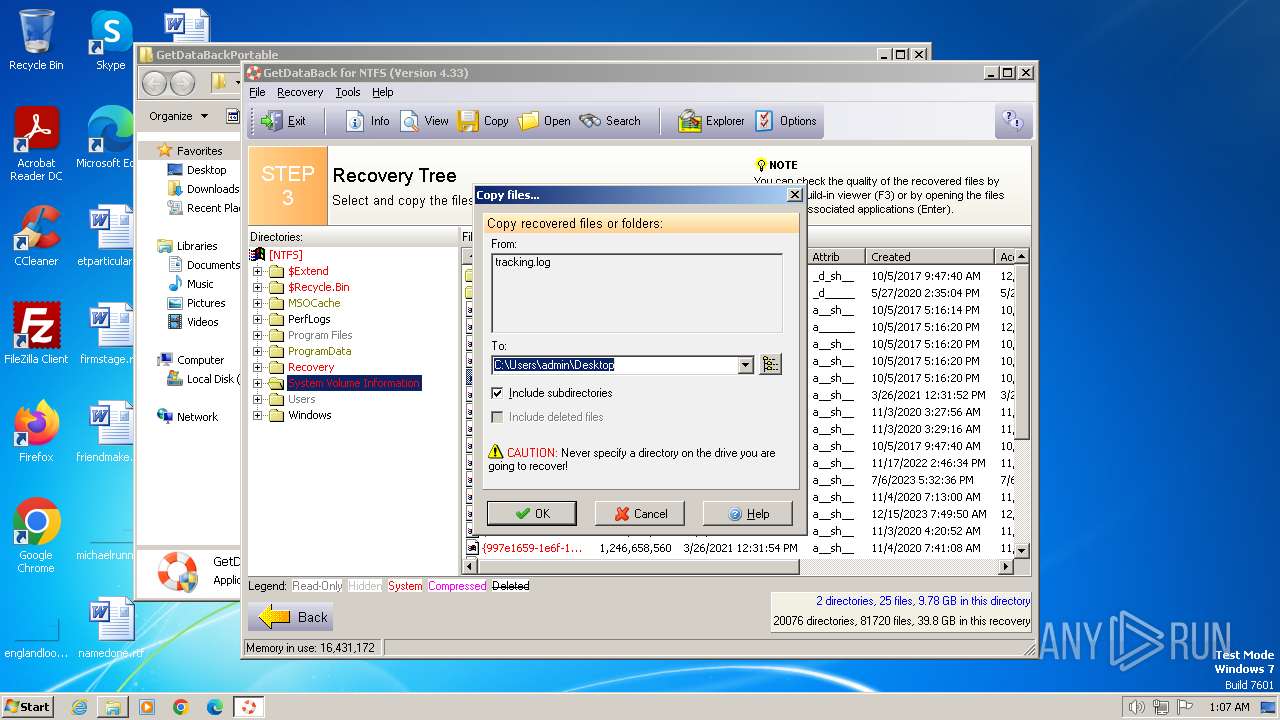Open Recycle Bin desktop icon
Viewport: 1280px width, 720px height.
click(36, 40)
